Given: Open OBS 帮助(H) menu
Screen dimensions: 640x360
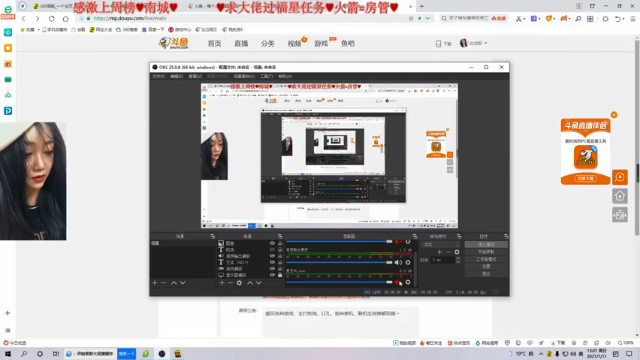Looking at the screenshot, I should 285,76.
